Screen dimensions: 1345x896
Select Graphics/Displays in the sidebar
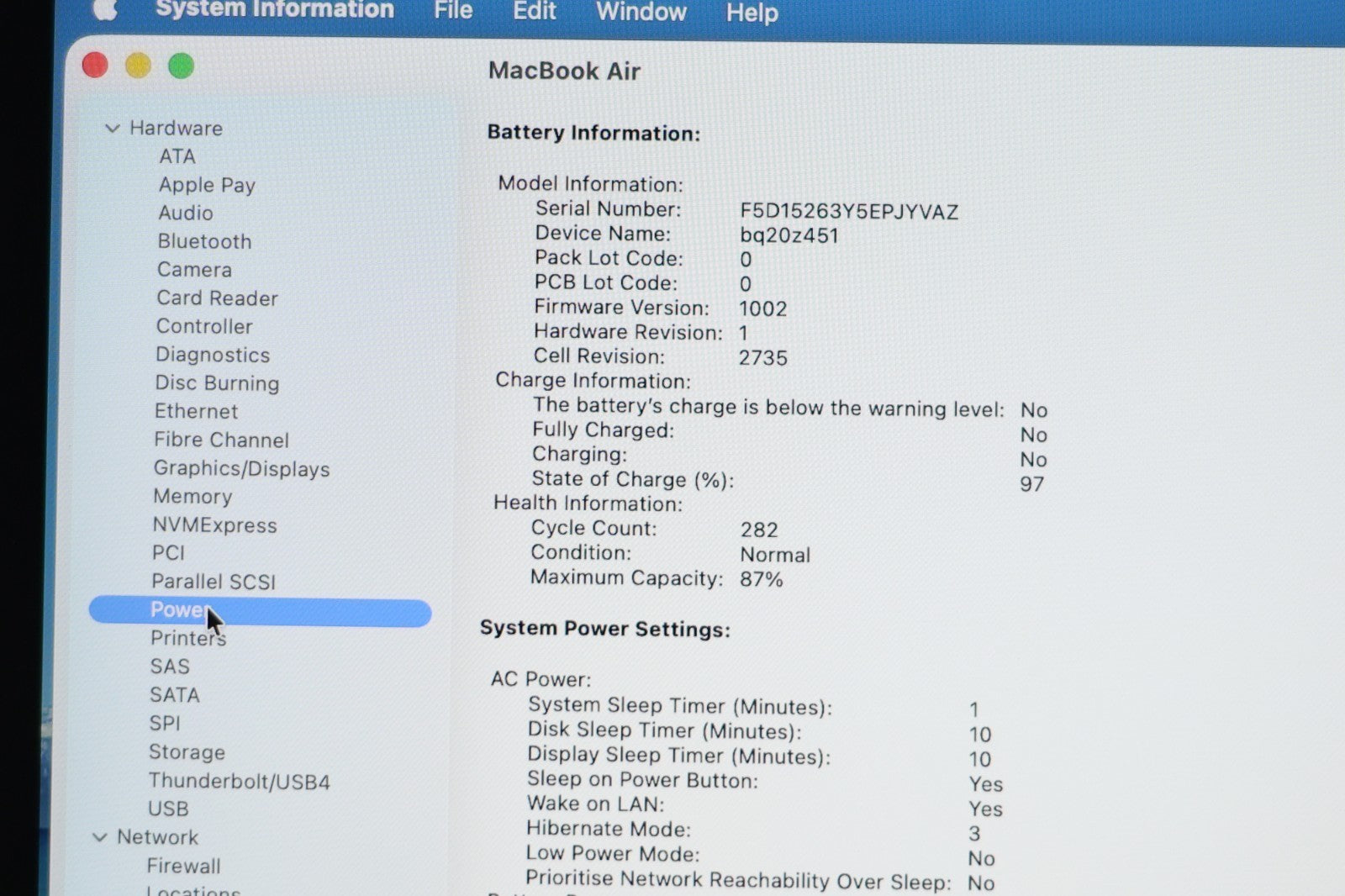[241, 469]
